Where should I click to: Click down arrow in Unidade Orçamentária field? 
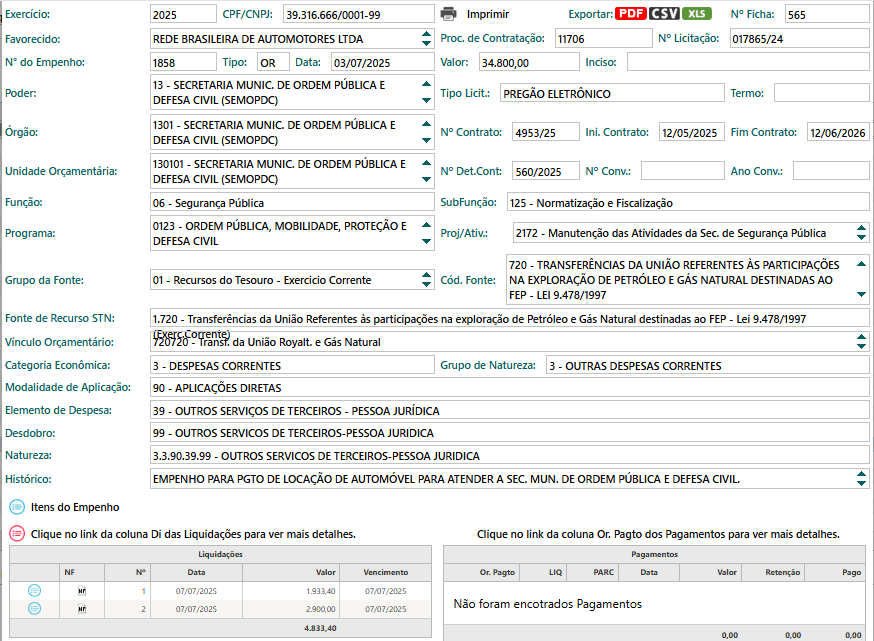coord(426,179)
